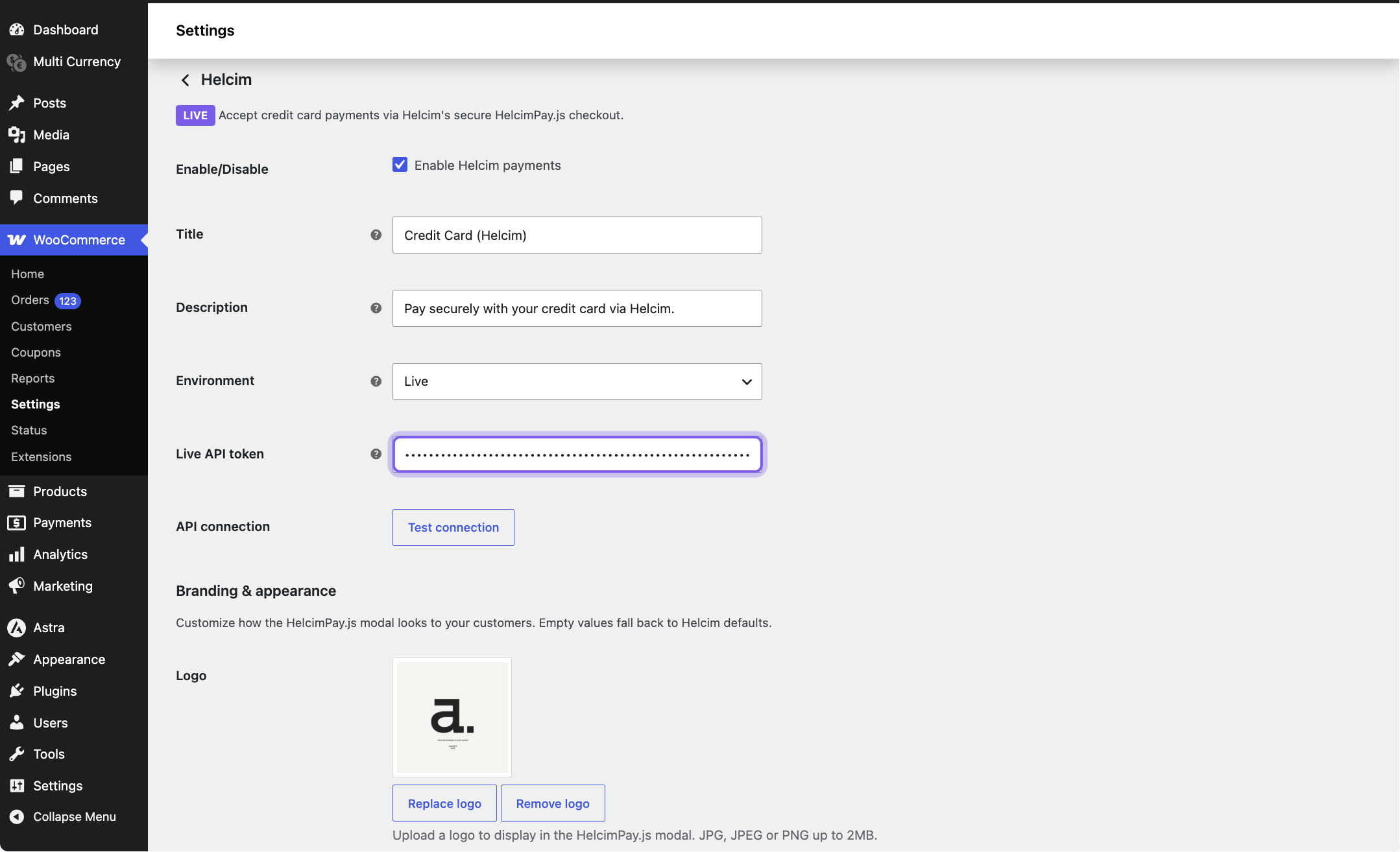The image size is (1400, 852).
Task: Click the Analytics bar chart icon
Action: 17,554
